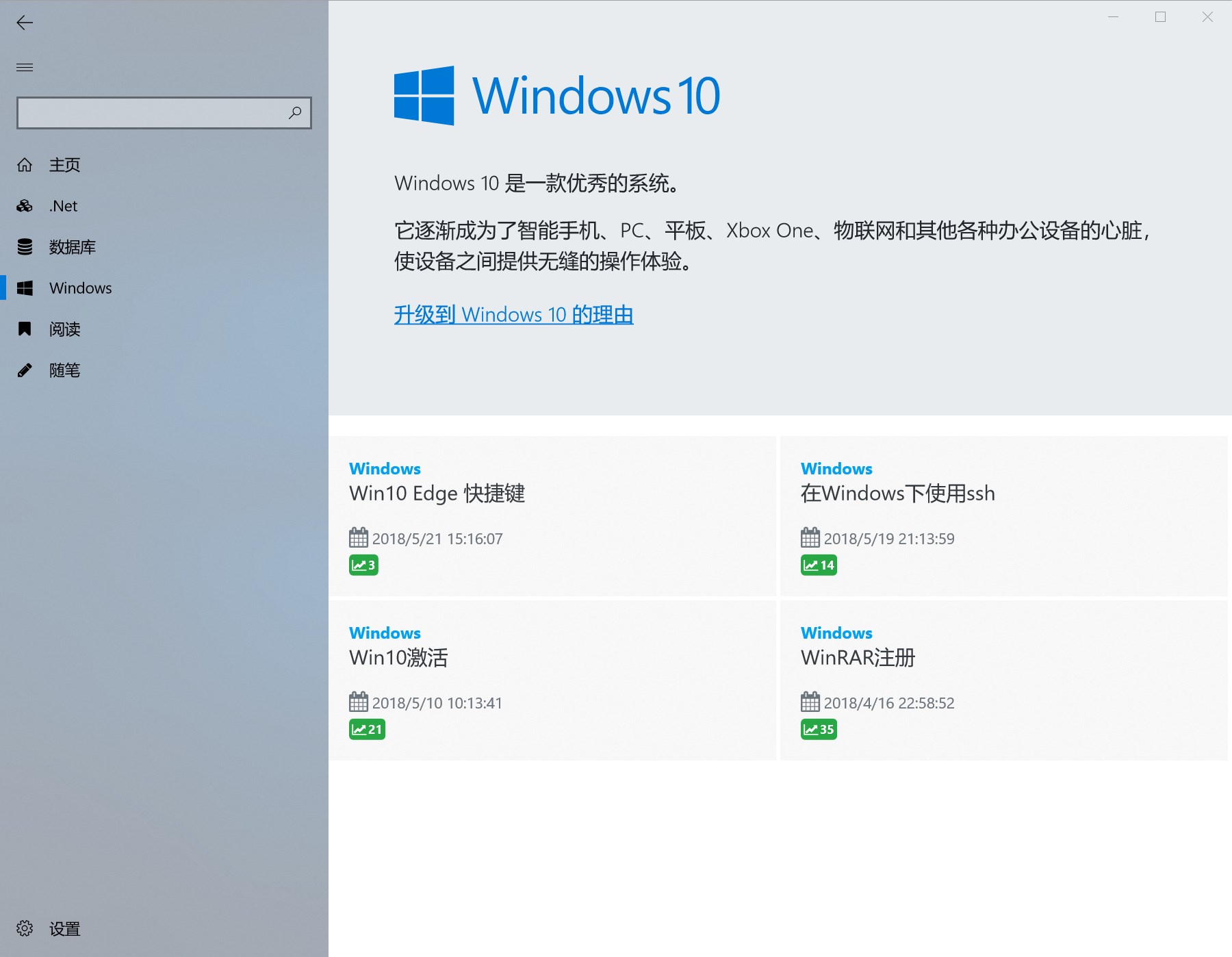This screenshot has width=1232, height=957.
Task: Open link 升级到 Windows 10 的理由
Action: 513,315
